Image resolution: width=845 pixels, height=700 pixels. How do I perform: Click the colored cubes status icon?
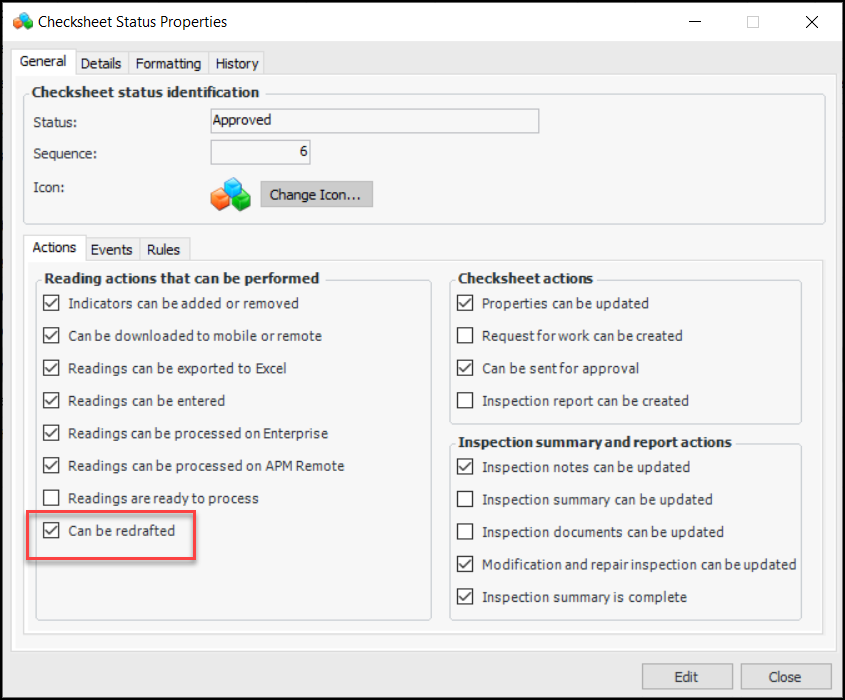click(x=230, y=194)
